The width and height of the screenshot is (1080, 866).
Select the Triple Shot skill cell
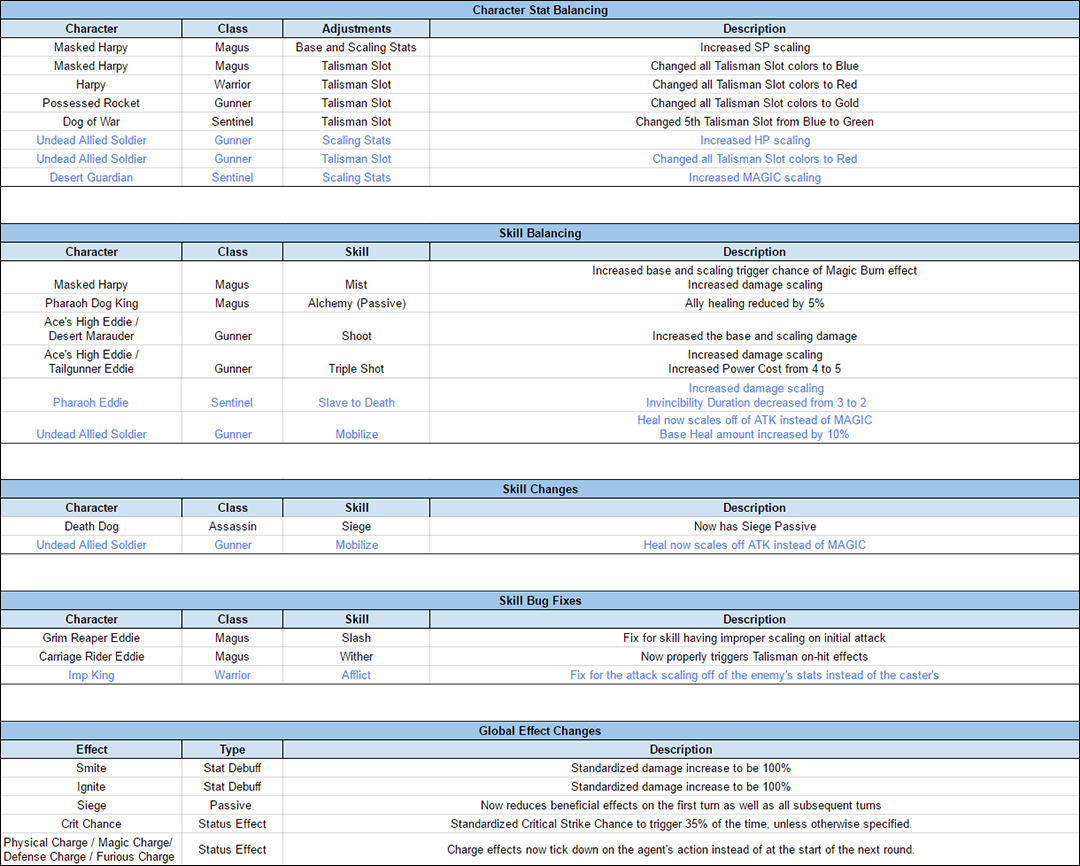(356, 369)
